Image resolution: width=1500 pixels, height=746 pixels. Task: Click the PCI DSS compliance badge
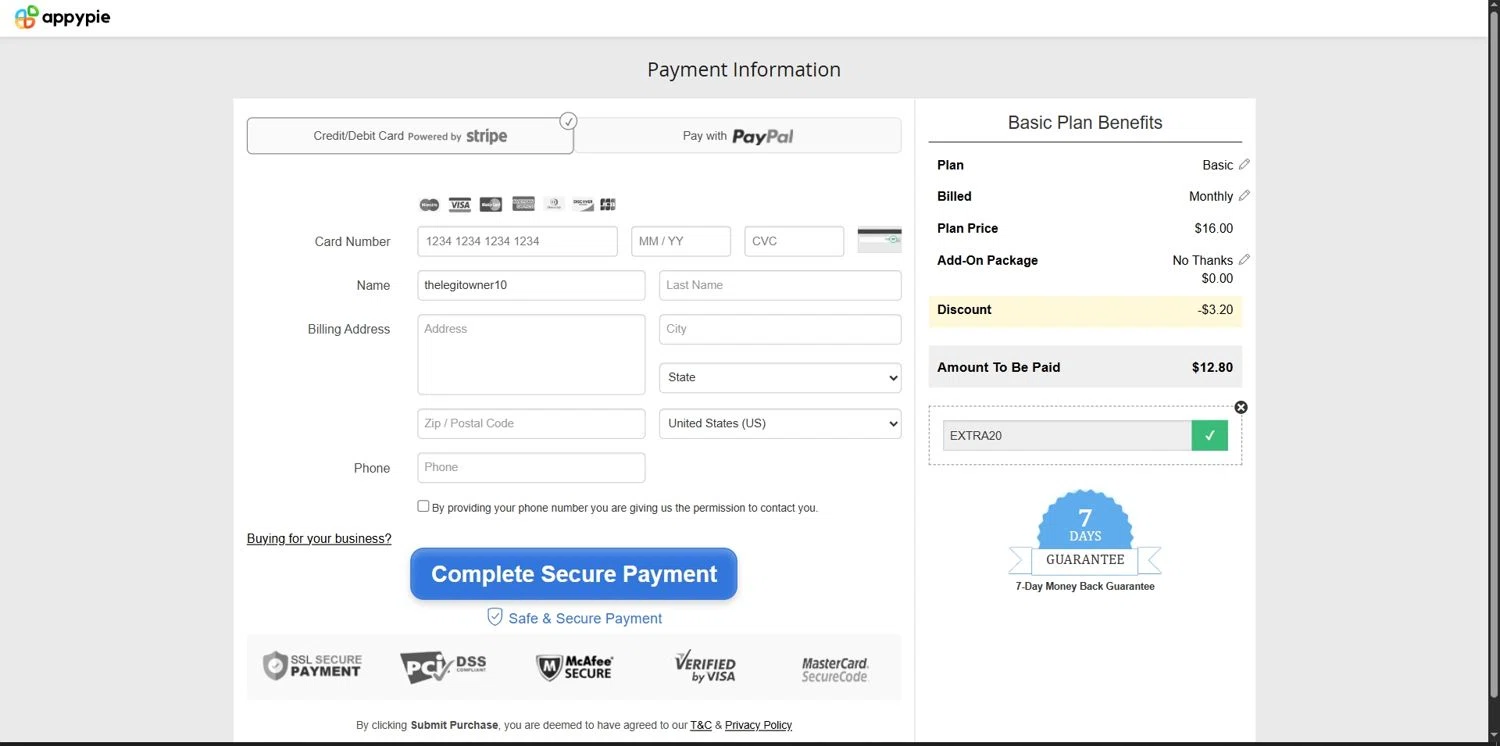[443, 666]
